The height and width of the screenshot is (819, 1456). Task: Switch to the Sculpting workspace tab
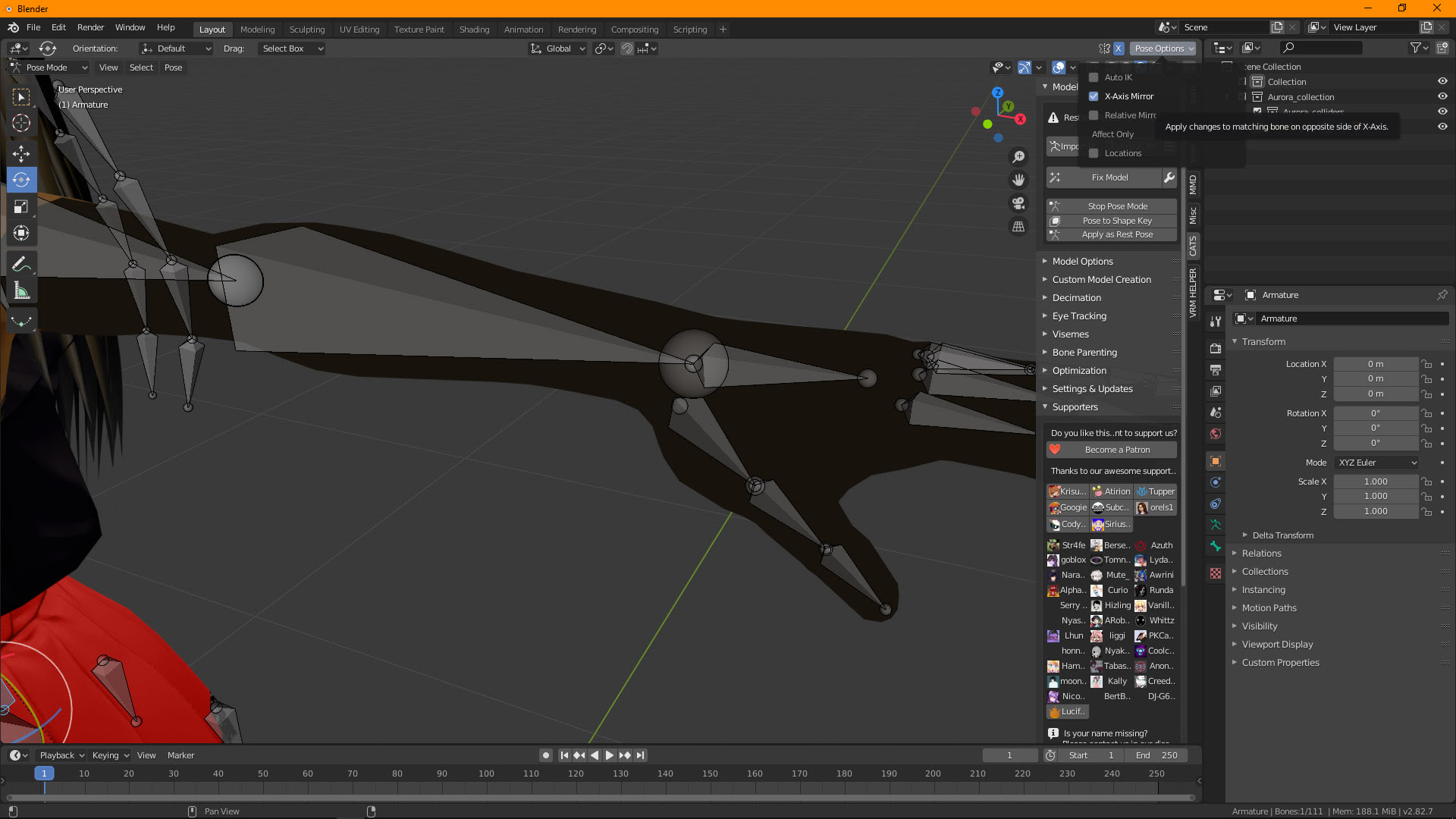coord(306,30)
